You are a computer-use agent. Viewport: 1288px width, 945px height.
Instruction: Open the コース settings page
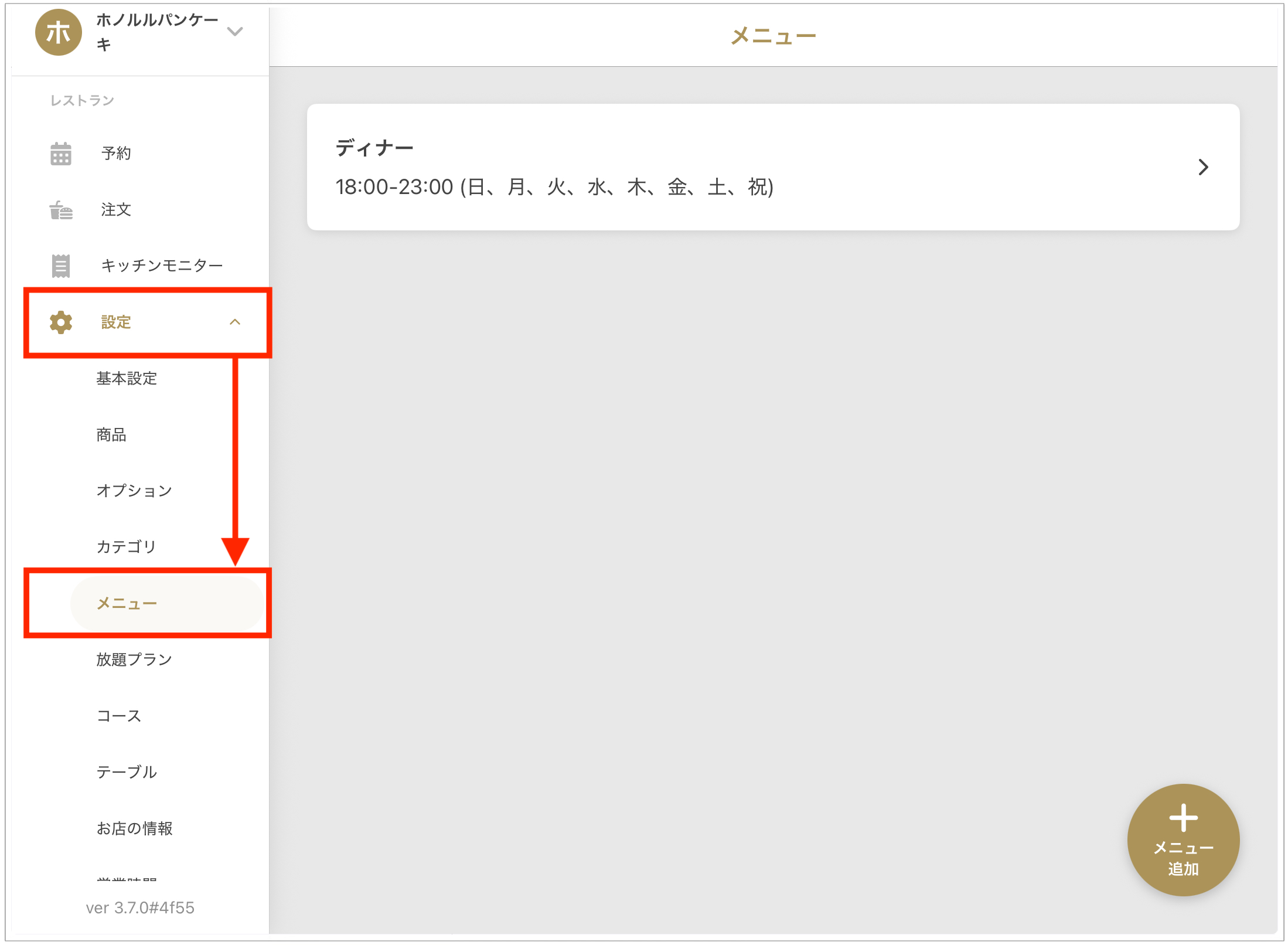click(x=119, y=716)
